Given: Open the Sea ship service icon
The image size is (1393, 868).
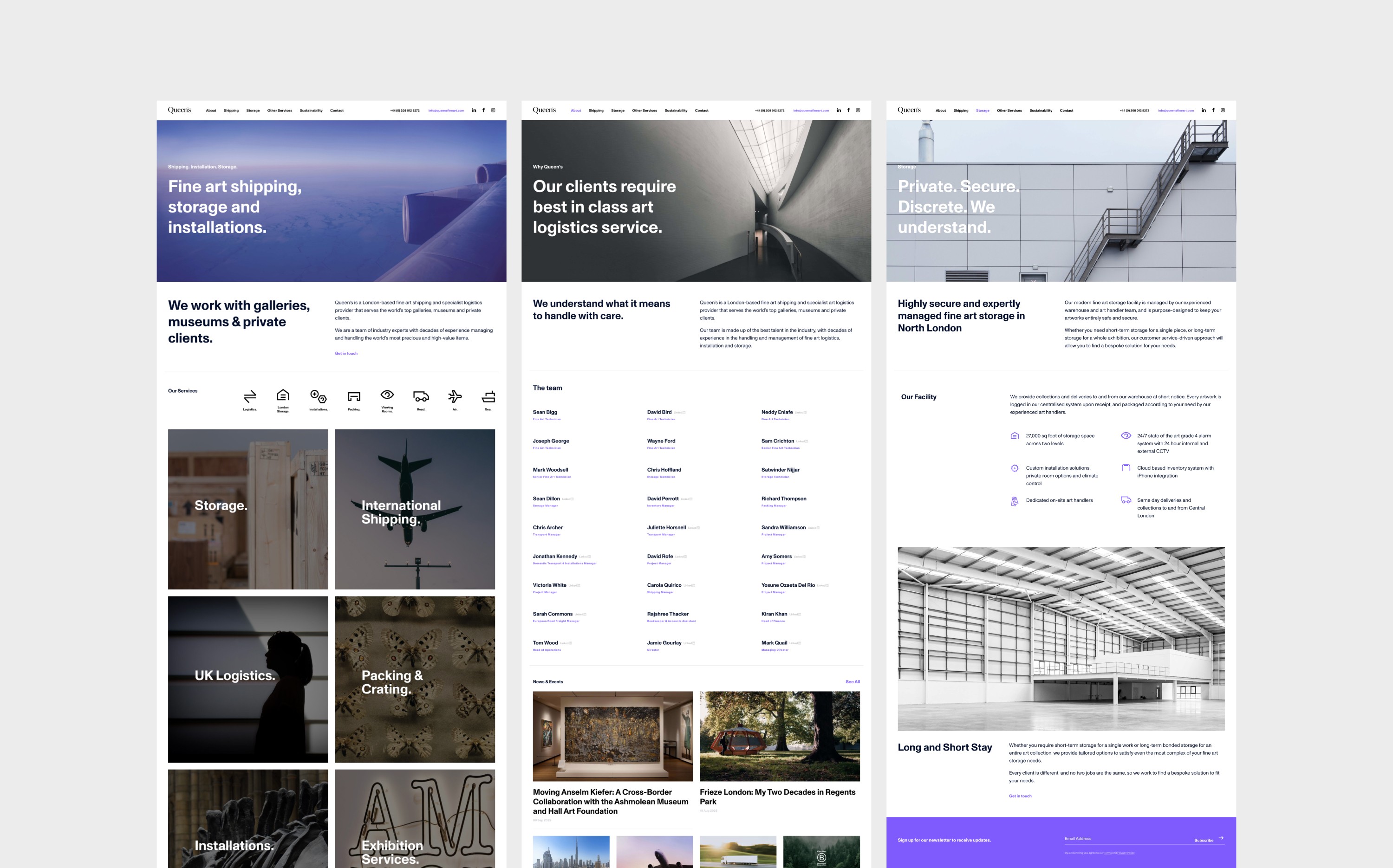Looking at the screenshot, I should 488,397.
